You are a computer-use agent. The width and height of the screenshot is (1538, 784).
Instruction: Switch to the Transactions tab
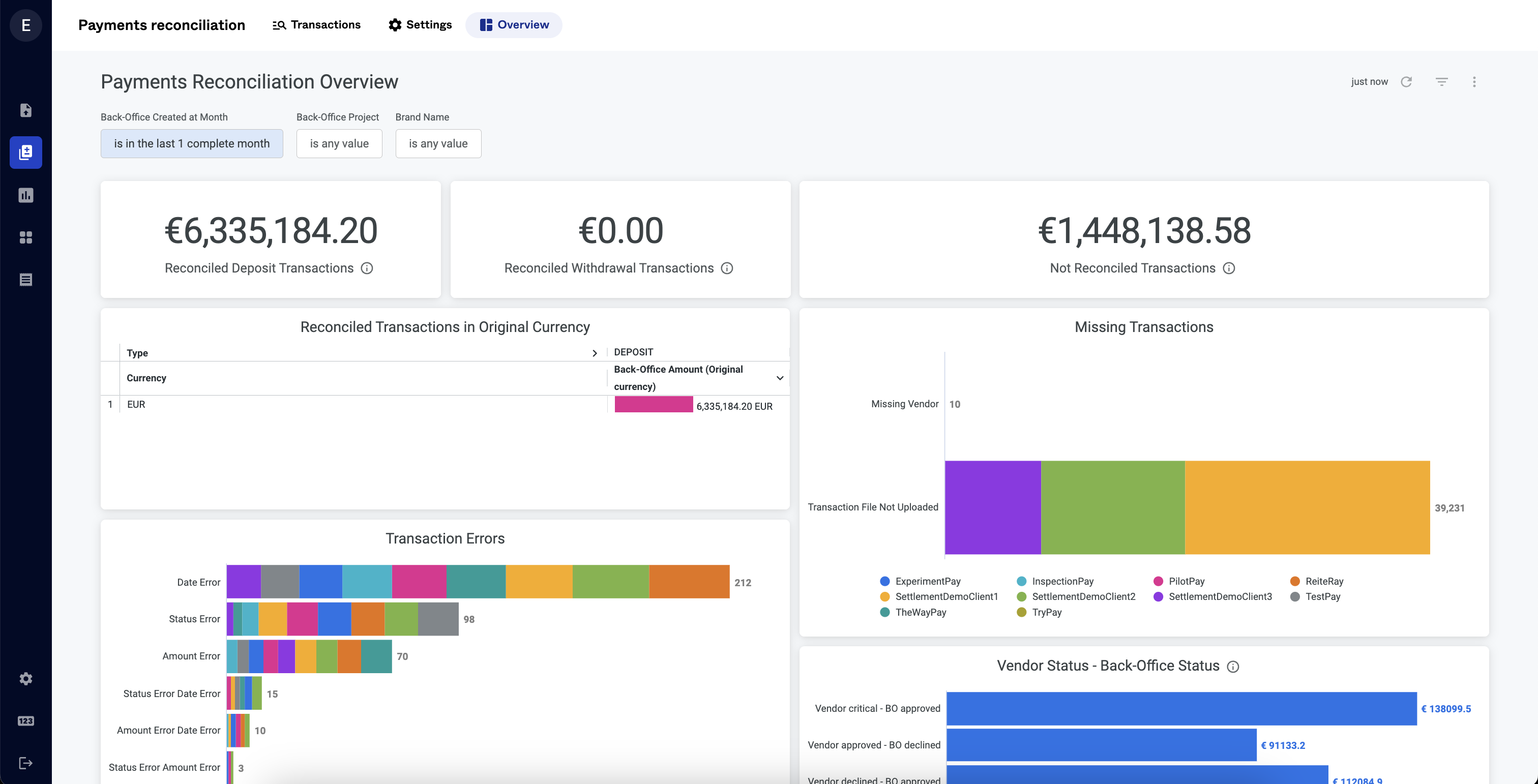[316, 24]
